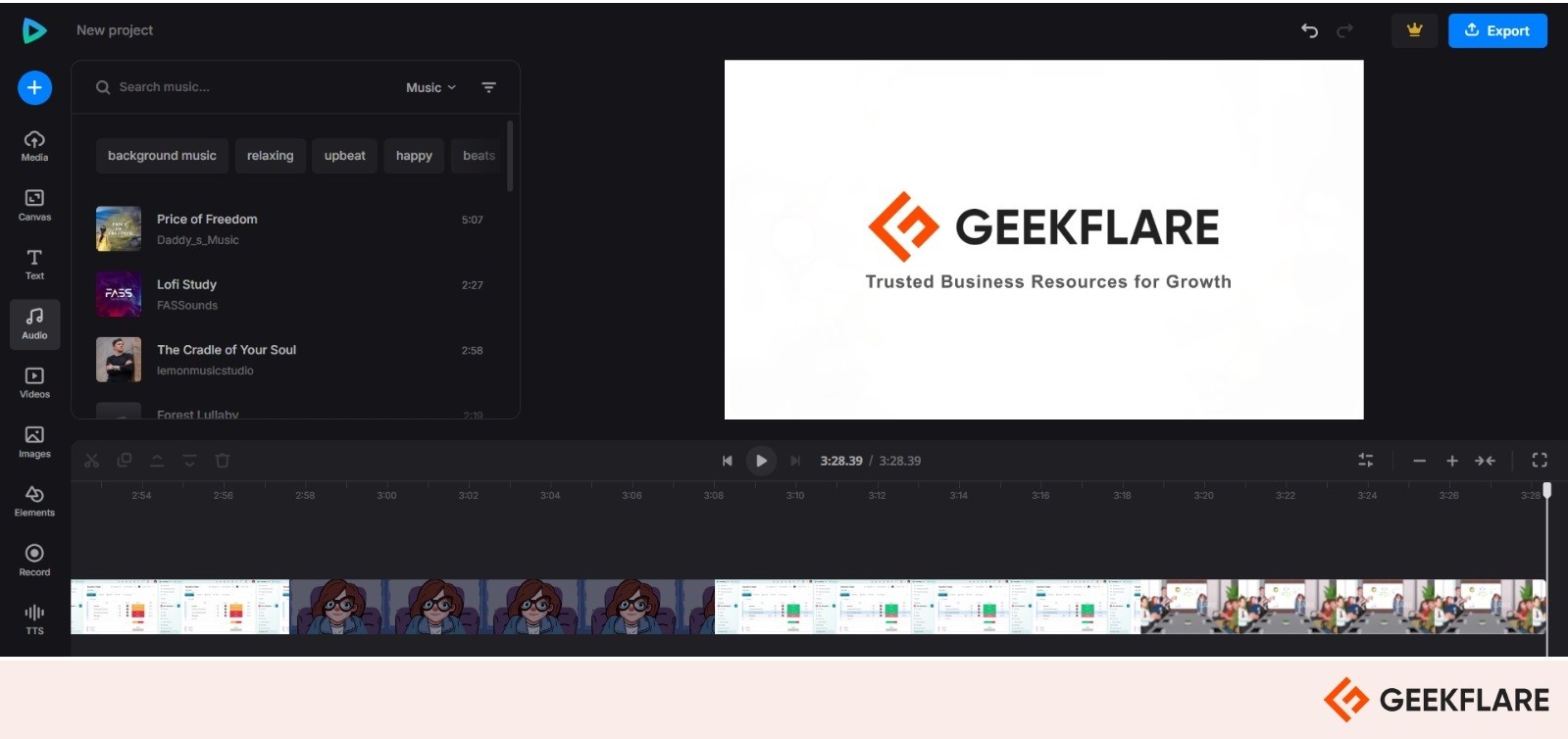Select the relaxing tag
This screenshot has width=1568, height=739.
click(x=270, y=156)
